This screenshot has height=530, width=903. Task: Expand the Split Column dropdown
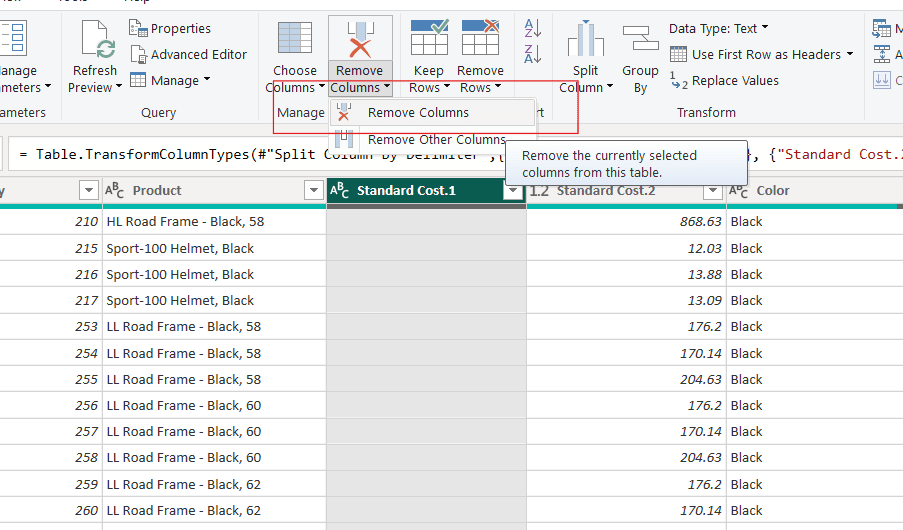coord(609,87)
